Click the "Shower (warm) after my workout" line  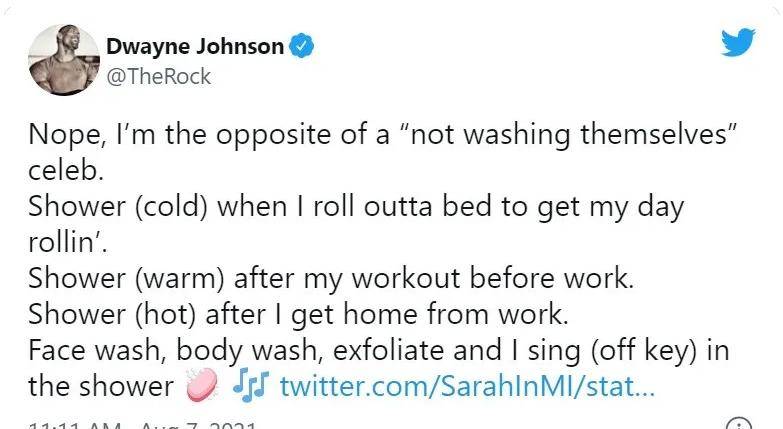pos(331,278)
